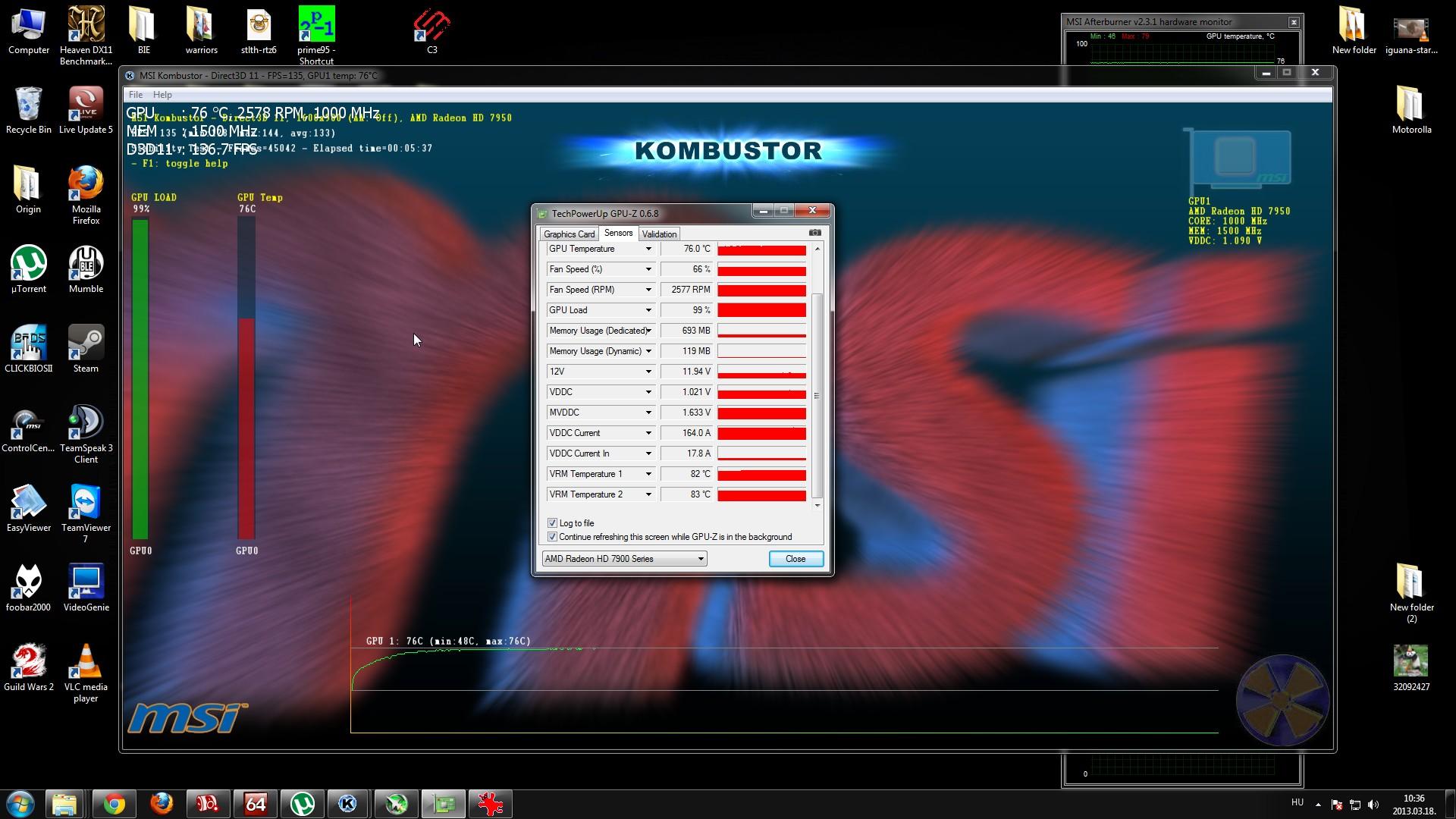Open the Guild Wars 2 shortcut

(29, 667)
